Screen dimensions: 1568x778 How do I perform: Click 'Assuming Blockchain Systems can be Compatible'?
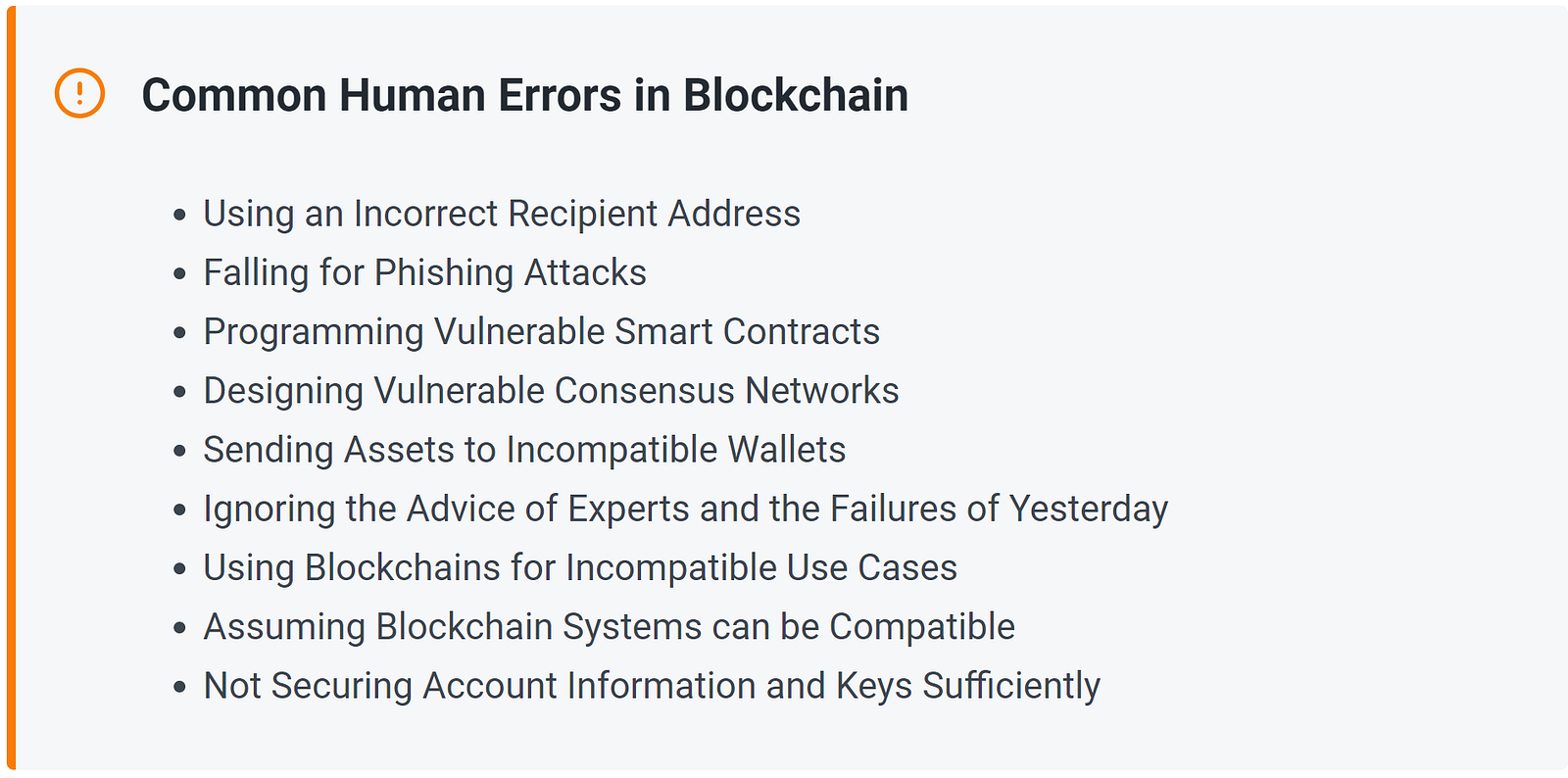(x=609, y=626)
